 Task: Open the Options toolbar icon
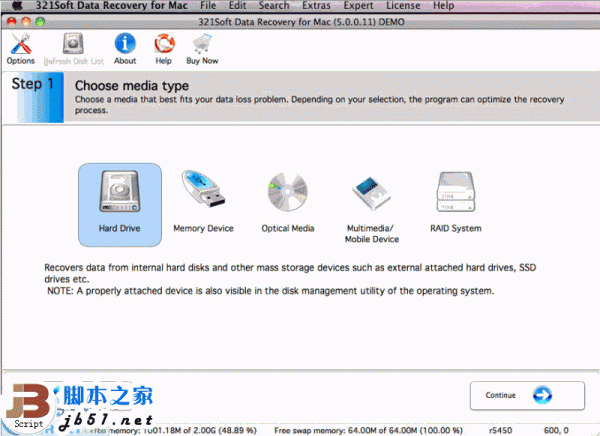(x=21, y=49)
